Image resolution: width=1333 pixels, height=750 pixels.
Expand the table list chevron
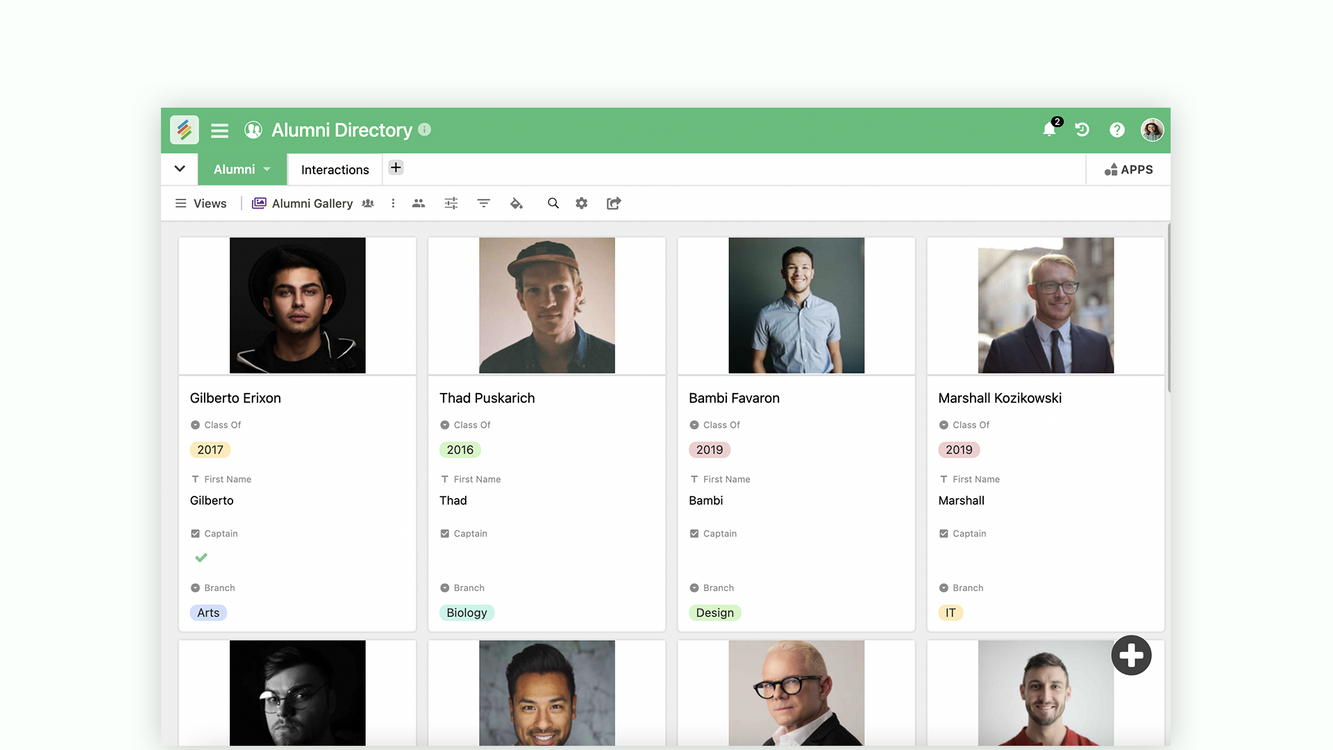[x=180, y=169]
